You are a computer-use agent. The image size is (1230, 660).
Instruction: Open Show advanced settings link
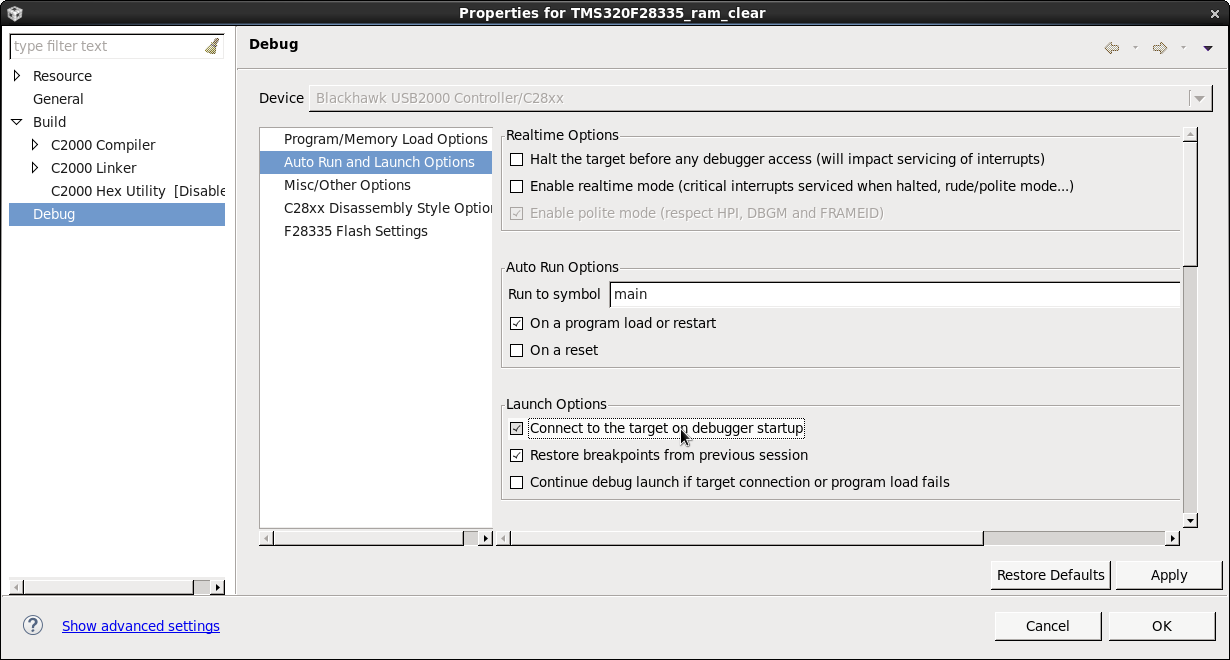[x=140, y=625]
